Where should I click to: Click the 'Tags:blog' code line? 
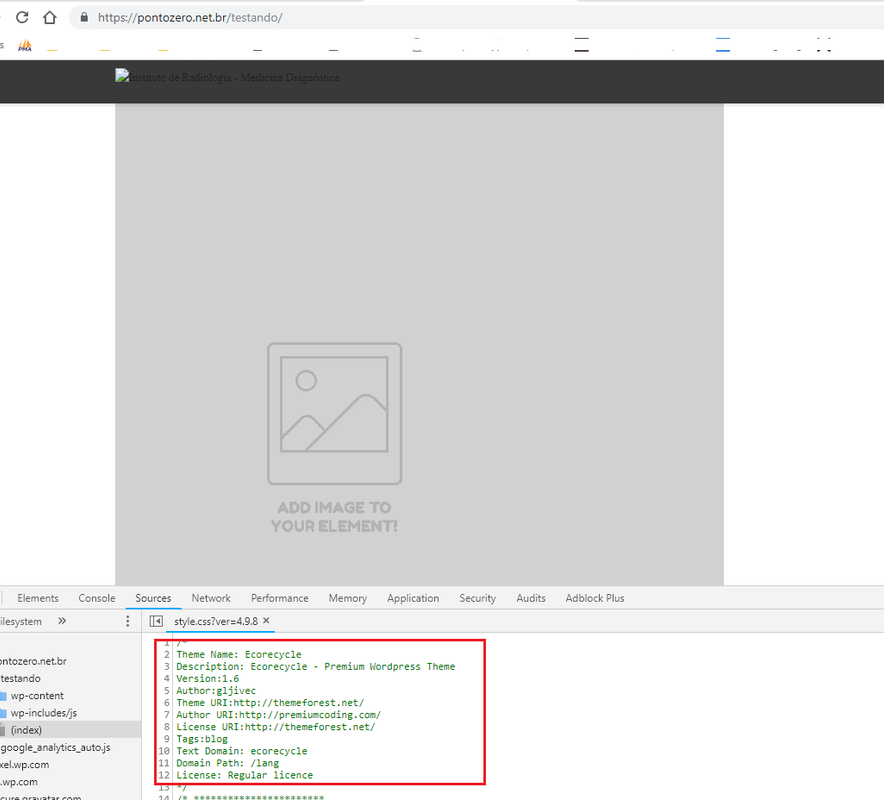(x=202, y=739)
